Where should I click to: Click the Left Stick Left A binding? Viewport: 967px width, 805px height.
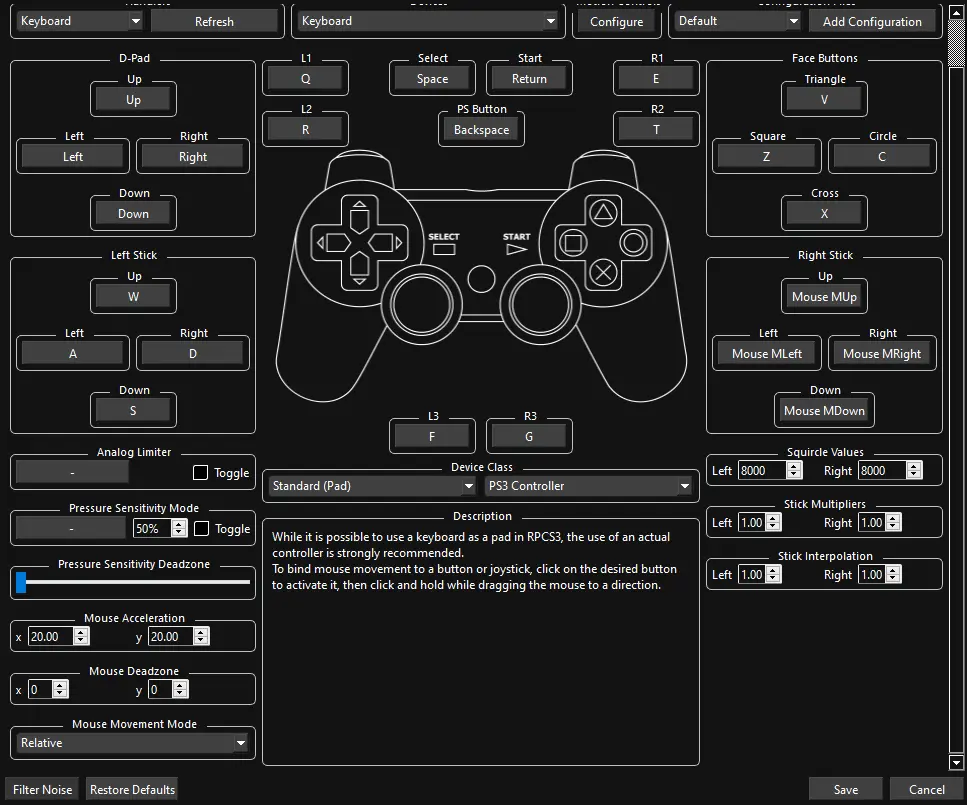coord(73,353)
